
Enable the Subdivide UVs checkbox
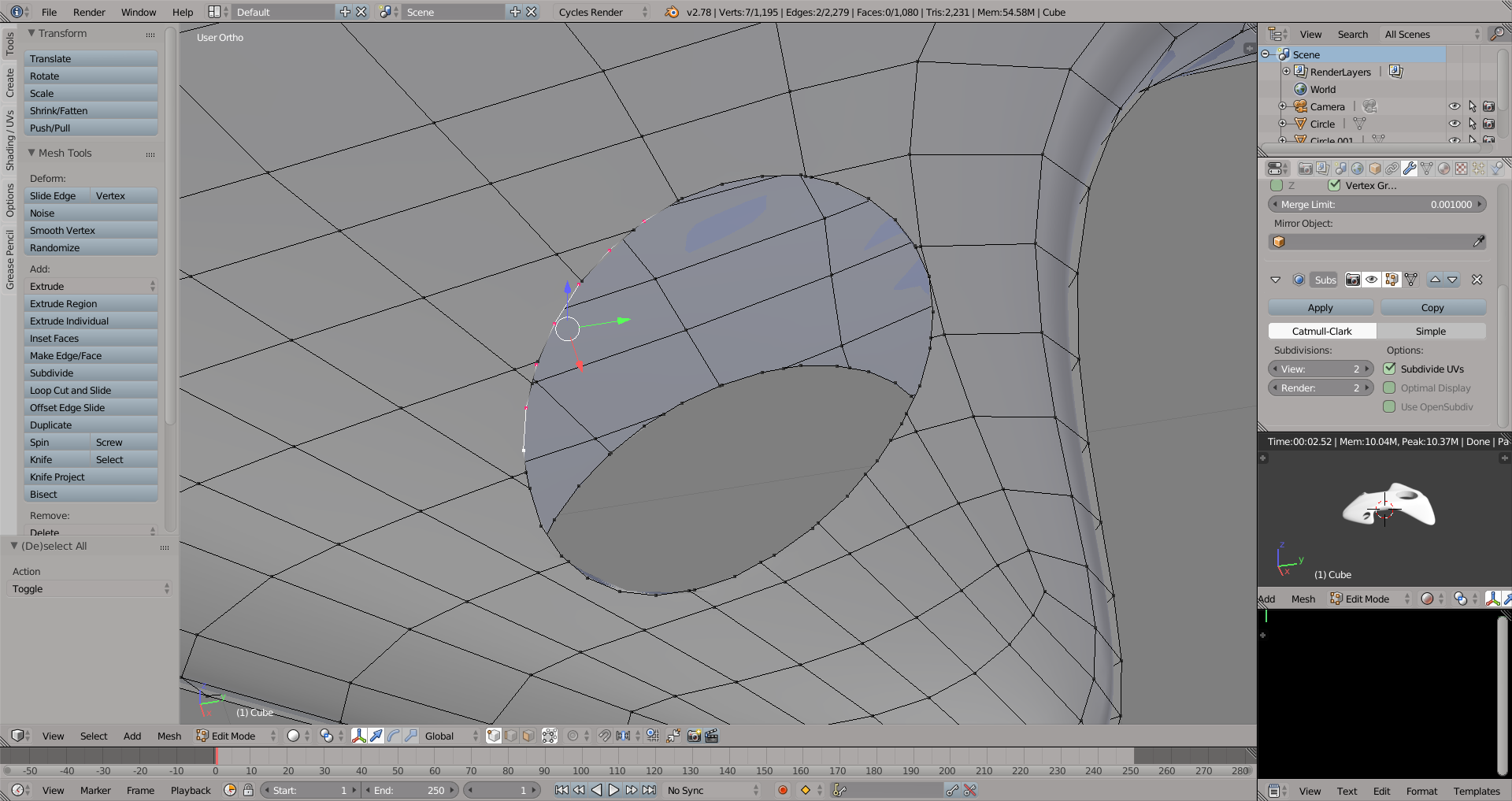pos(1390,369)
